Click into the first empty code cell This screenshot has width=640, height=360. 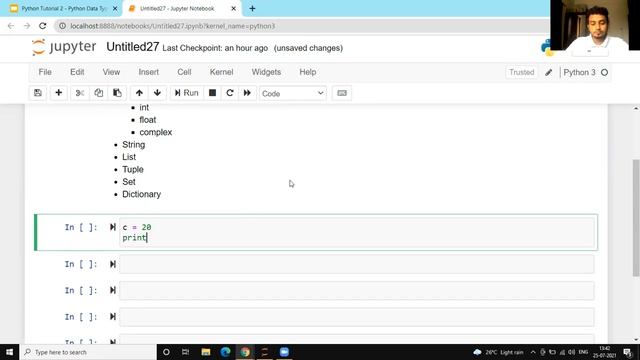357,264
